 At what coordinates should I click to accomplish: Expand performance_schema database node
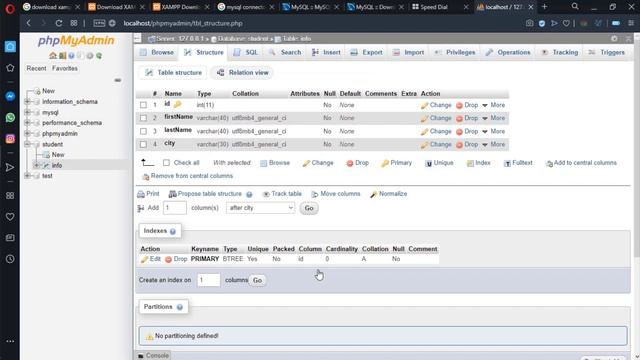tap(27, 123)
